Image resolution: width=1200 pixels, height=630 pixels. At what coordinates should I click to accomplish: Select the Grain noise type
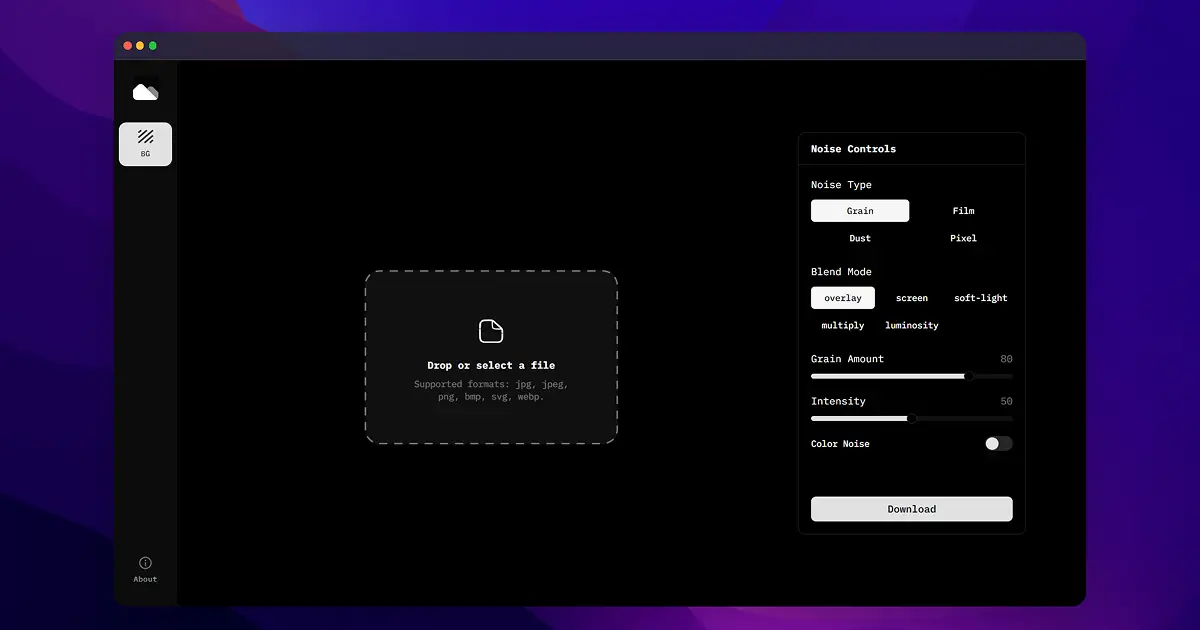click(859, 211)
